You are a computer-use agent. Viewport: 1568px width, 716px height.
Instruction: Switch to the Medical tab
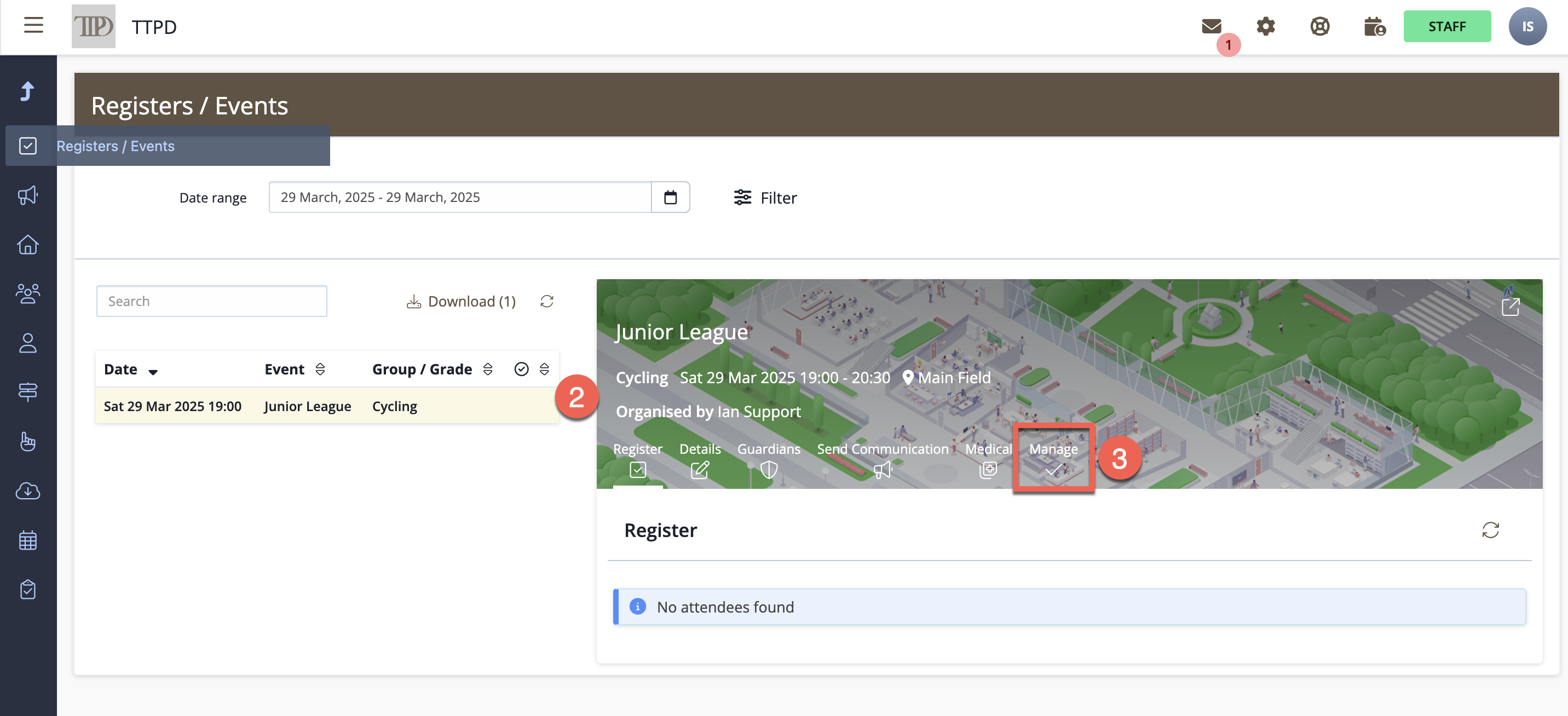point(989,460)
